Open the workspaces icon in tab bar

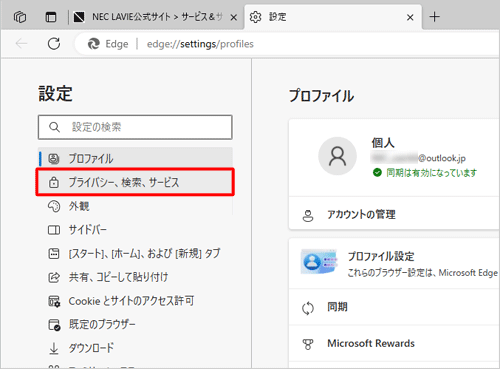[x=20, y=17]
